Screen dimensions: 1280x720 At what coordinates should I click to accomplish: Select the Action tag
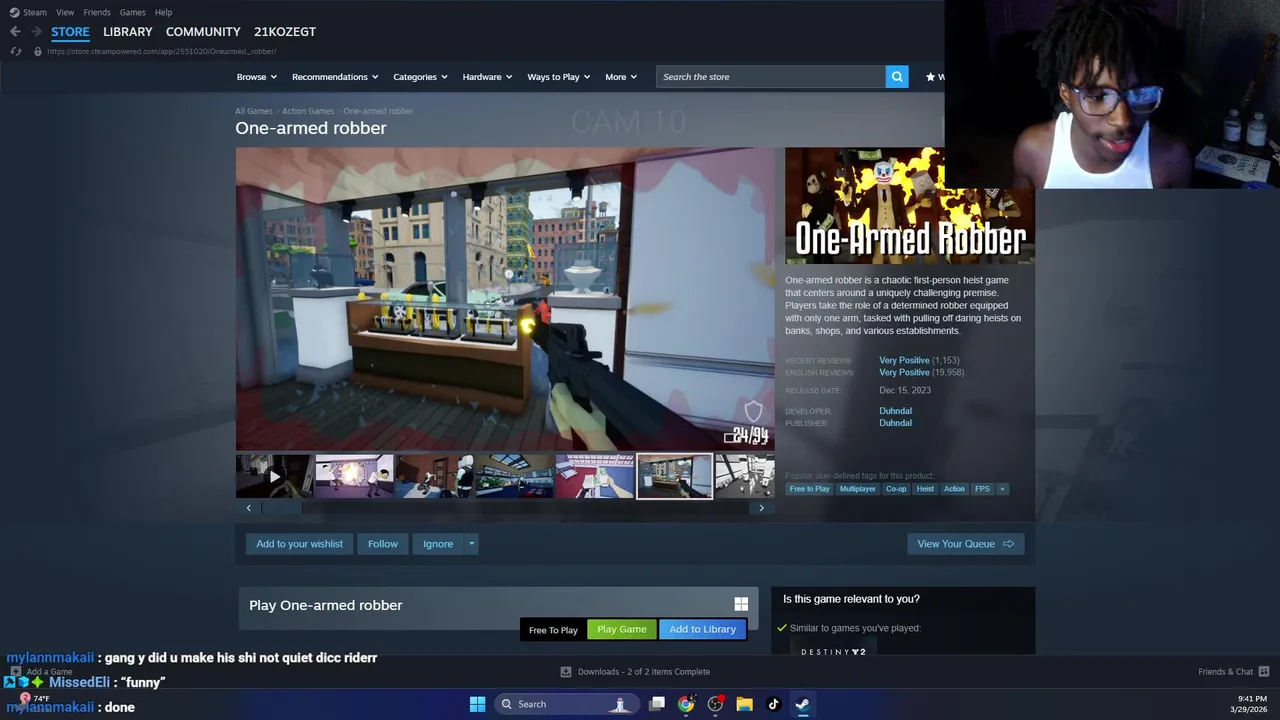(954, 489)
